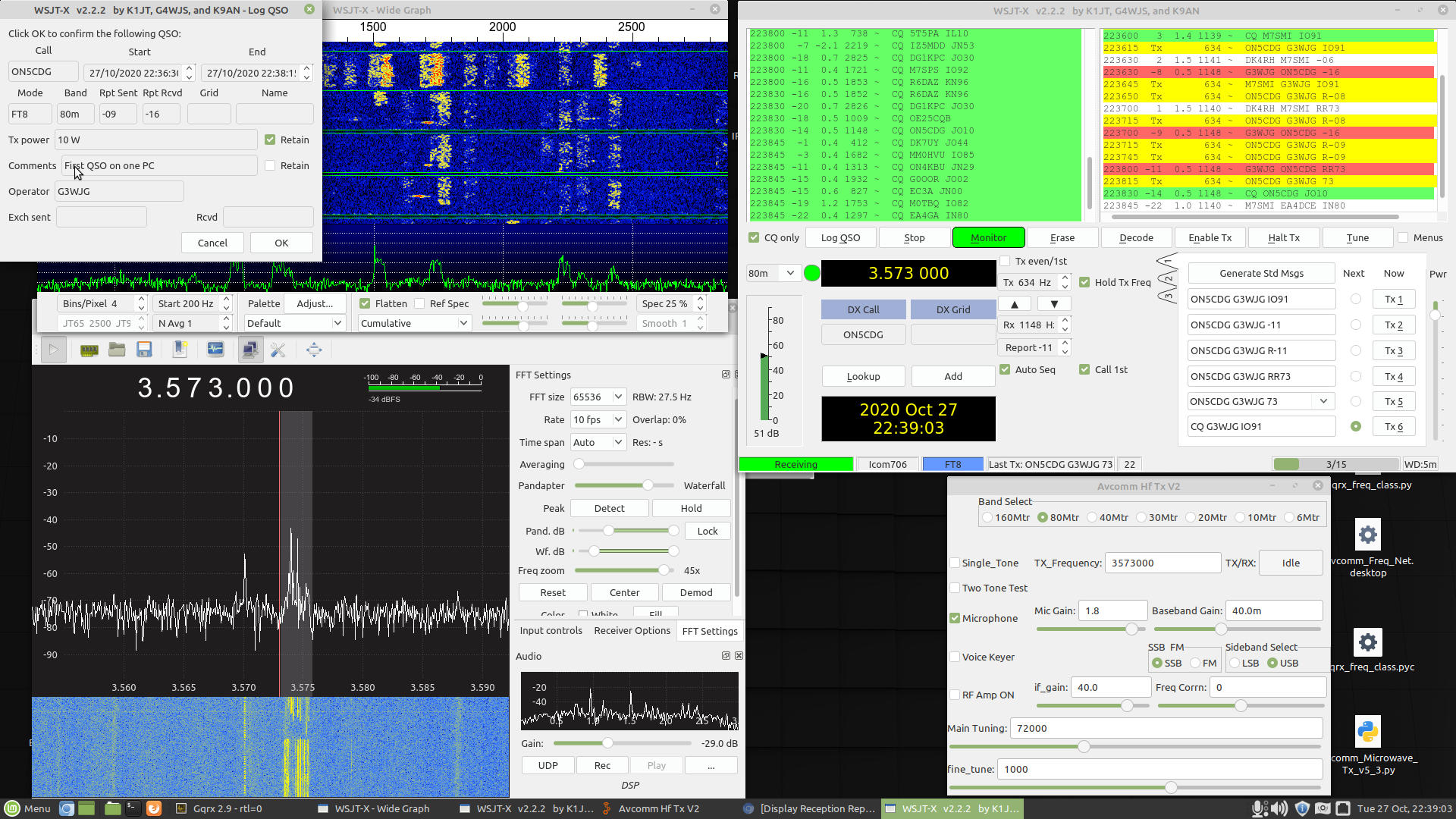This screenshot has width=1456, height=819.
Task: Click the Gqrx start DSP play button
Action: tap(53, 350)
